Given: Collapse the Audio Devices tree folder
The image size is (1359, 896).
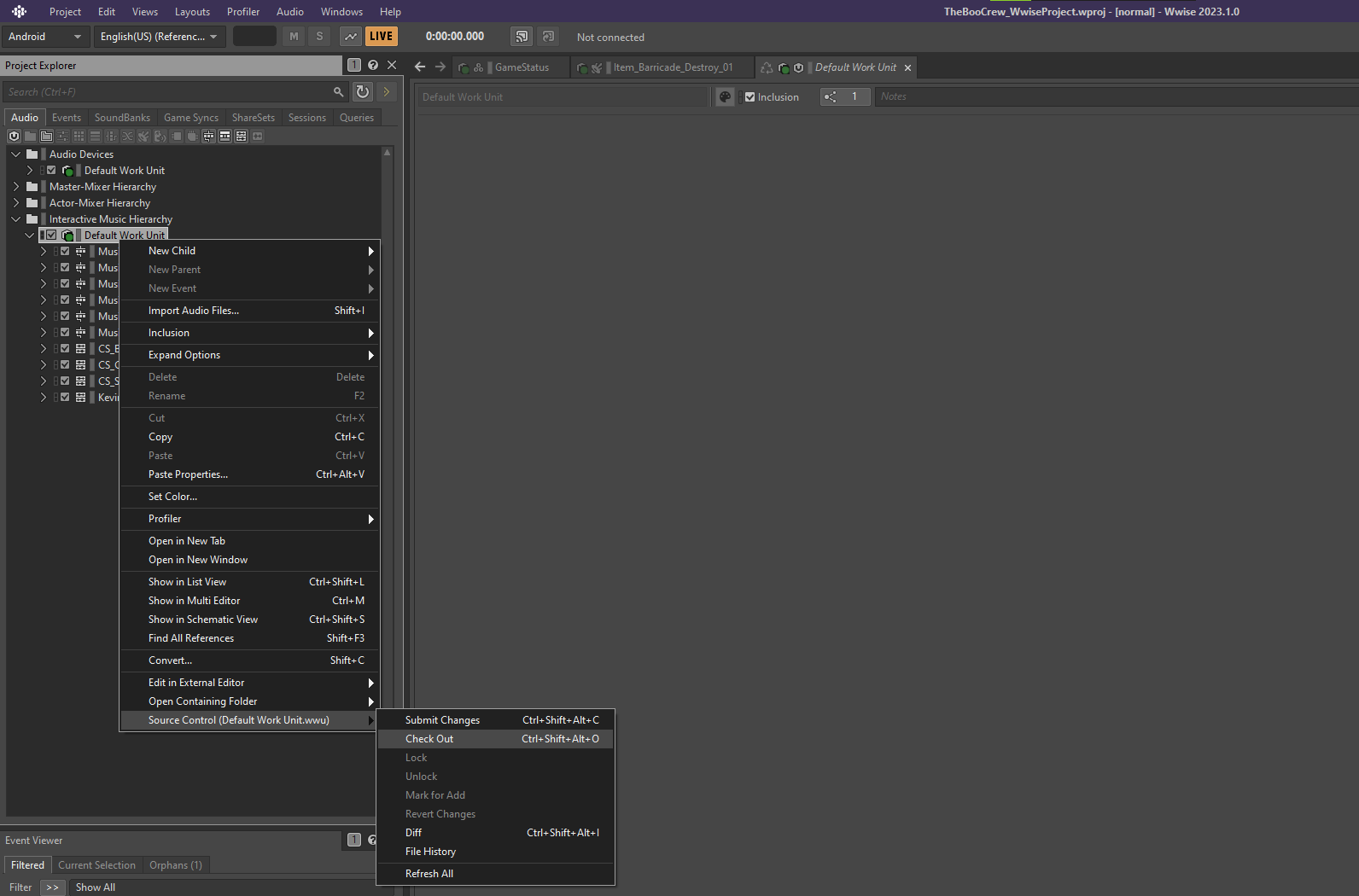Looking at the screenshot, I should coord(15,154).
